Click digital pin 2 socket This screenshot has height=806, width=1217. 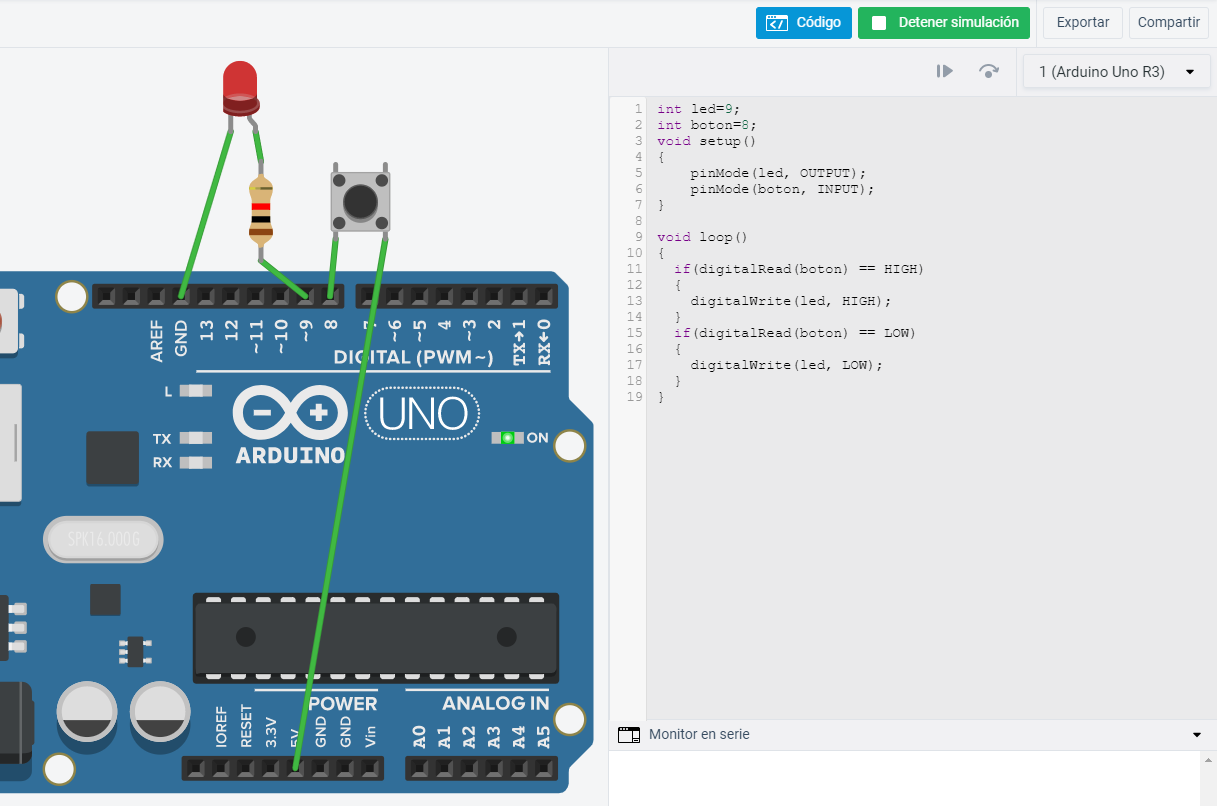pyautogui.click(x=495, y=296)
